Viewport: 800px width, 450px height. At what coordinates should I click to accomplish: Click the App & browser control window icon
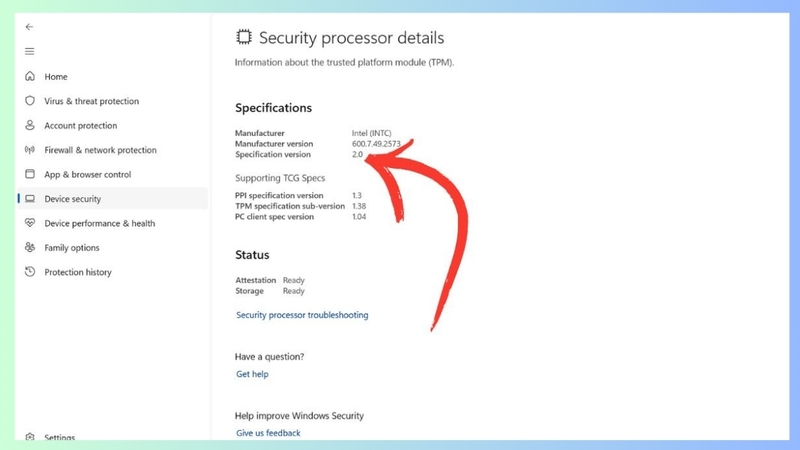tap(30, 174)
